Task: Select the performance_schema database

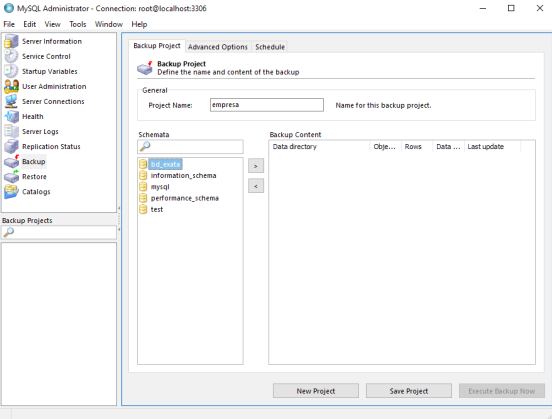Action: click(184, 198)
